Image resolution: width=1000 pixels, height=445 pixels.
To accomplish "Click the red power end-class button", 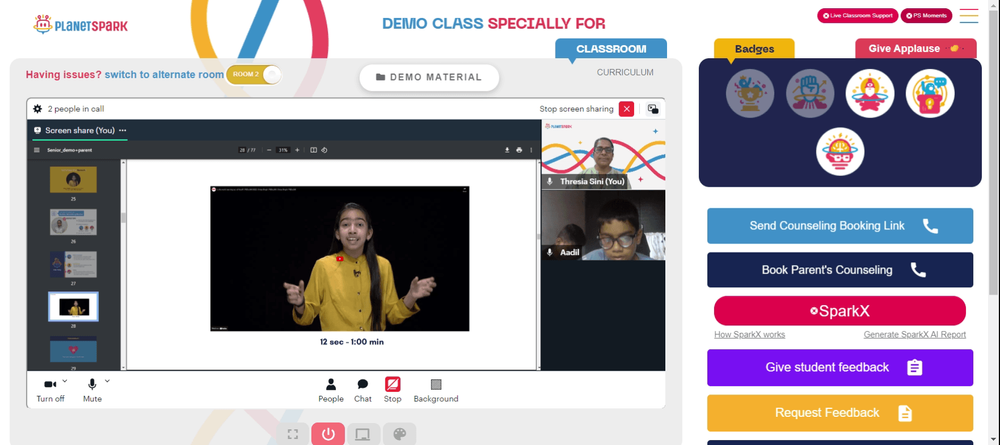I will tap(328, 434).
